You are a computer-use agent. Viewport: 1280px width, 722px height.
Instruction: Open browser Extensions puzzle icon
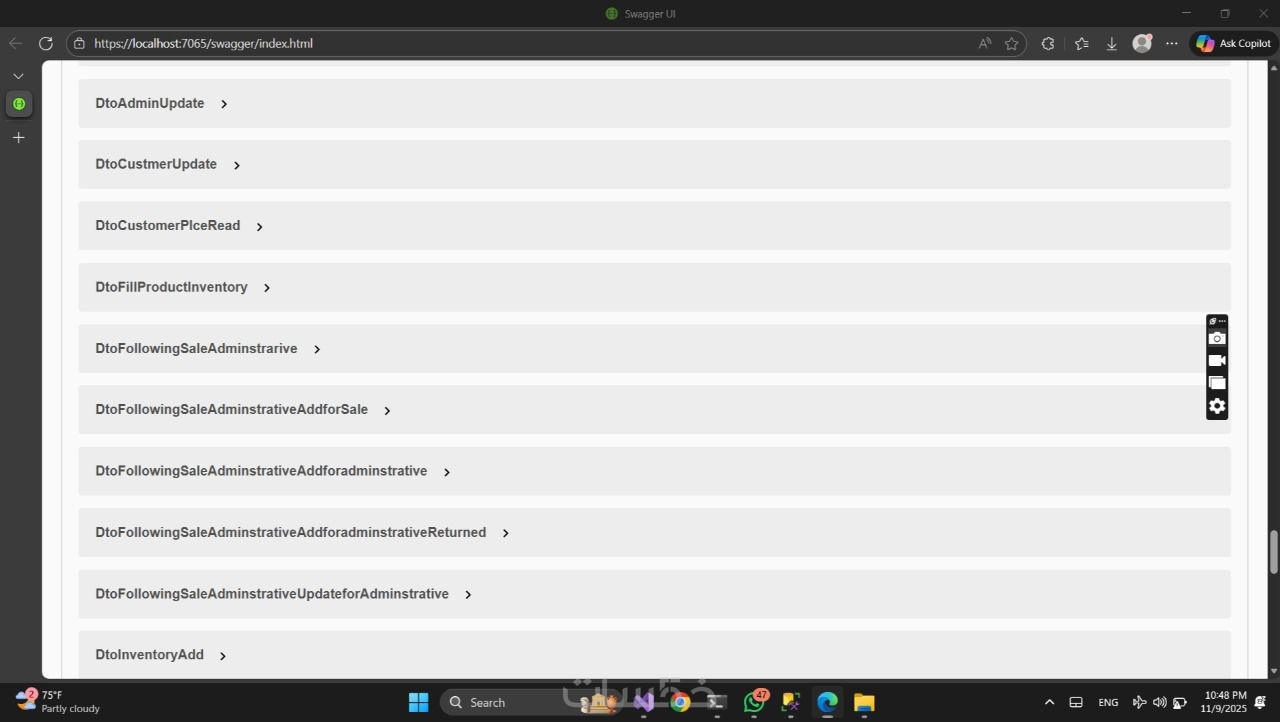pyautogui.click(x=1048, y=43)
